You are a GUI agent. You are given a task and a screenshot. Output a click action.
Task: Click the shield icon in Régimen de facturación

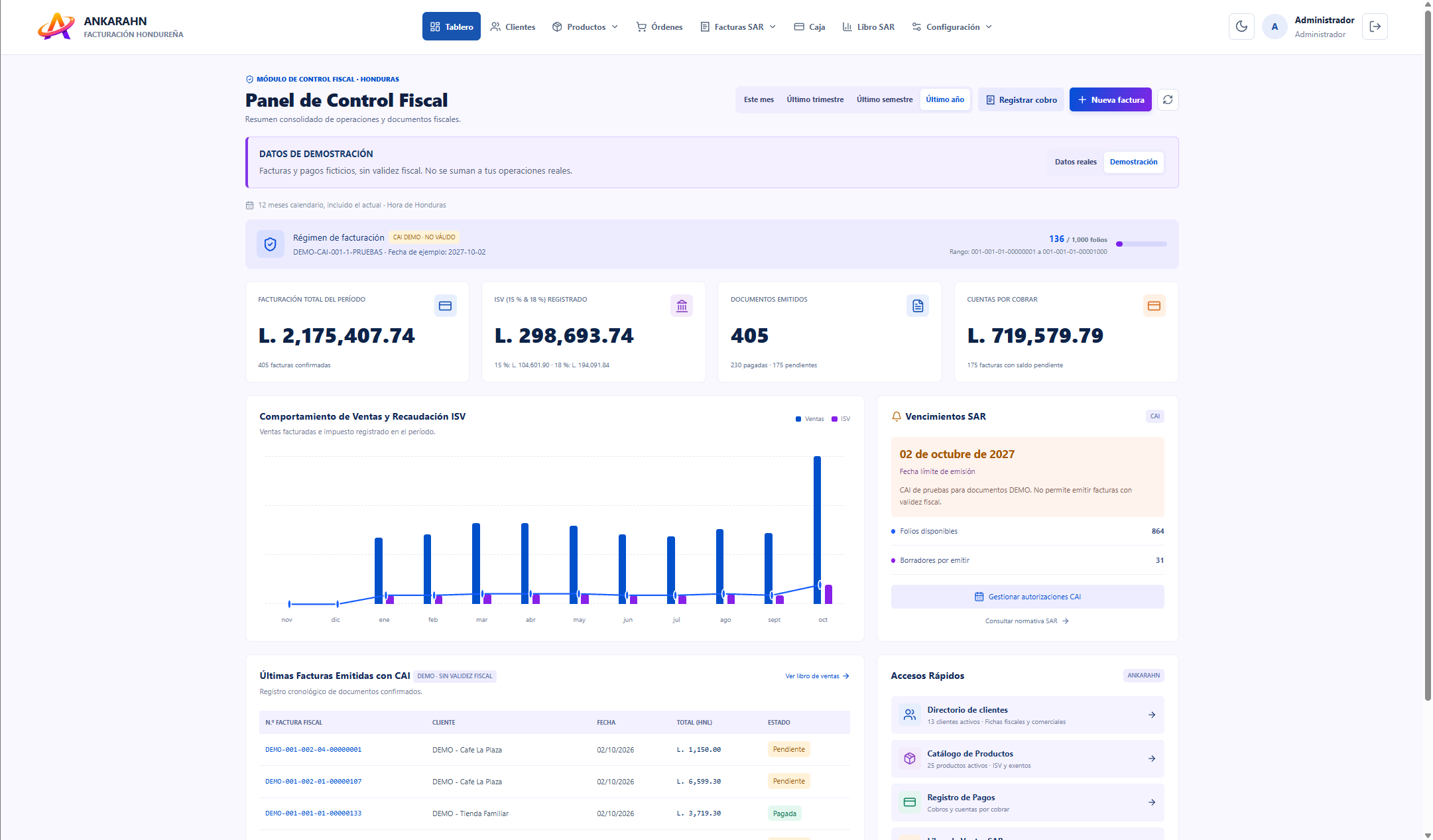(x=271, y=244)
